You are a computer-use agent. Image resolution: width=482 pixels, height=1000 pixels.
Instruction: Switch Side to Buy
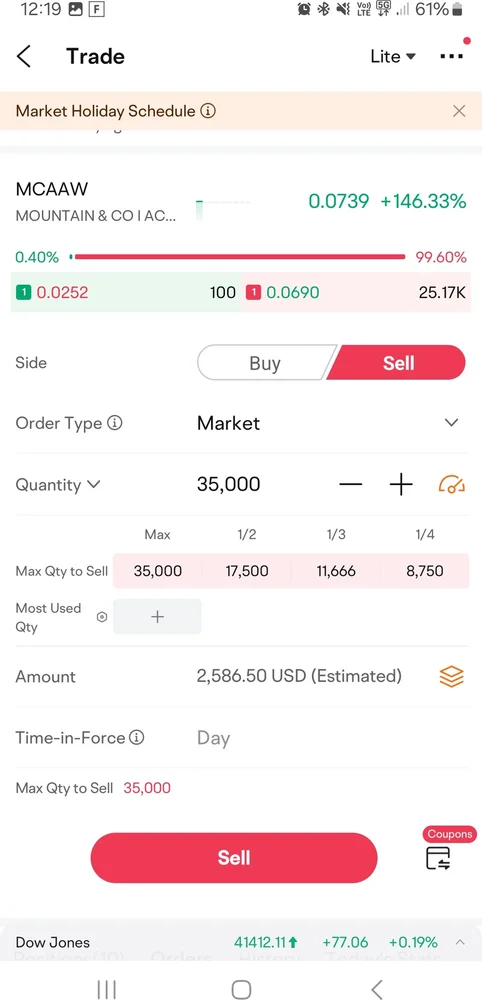(x=265, y=363)
